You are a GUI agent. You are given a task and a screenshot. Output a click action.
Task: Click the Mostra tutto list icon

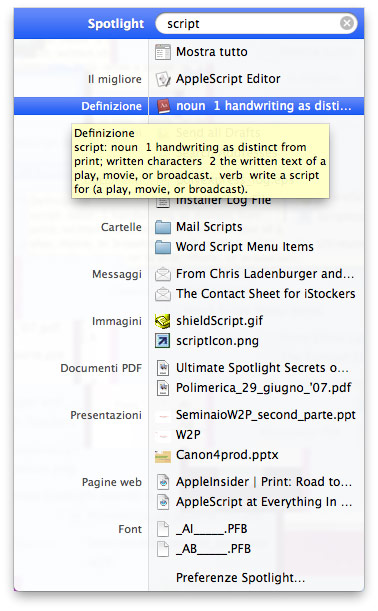tap(163, 52)
